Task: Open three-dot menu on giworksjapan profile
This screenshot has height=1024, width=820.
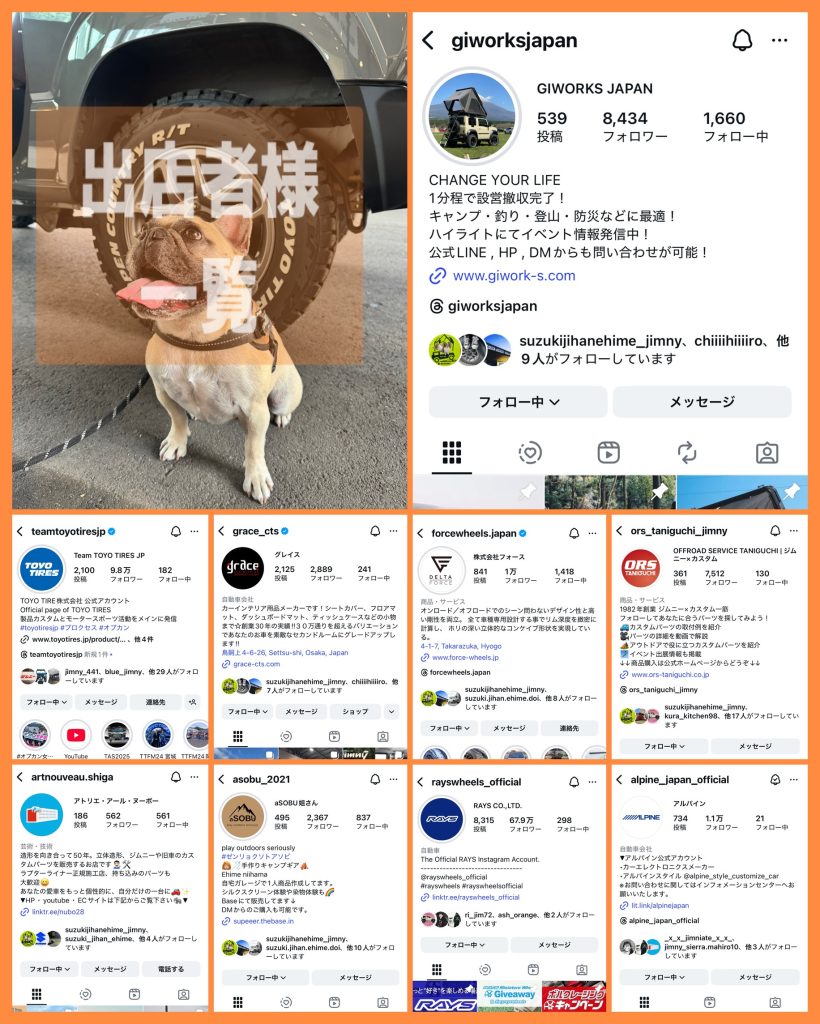Action: click(x=780, y=40)
